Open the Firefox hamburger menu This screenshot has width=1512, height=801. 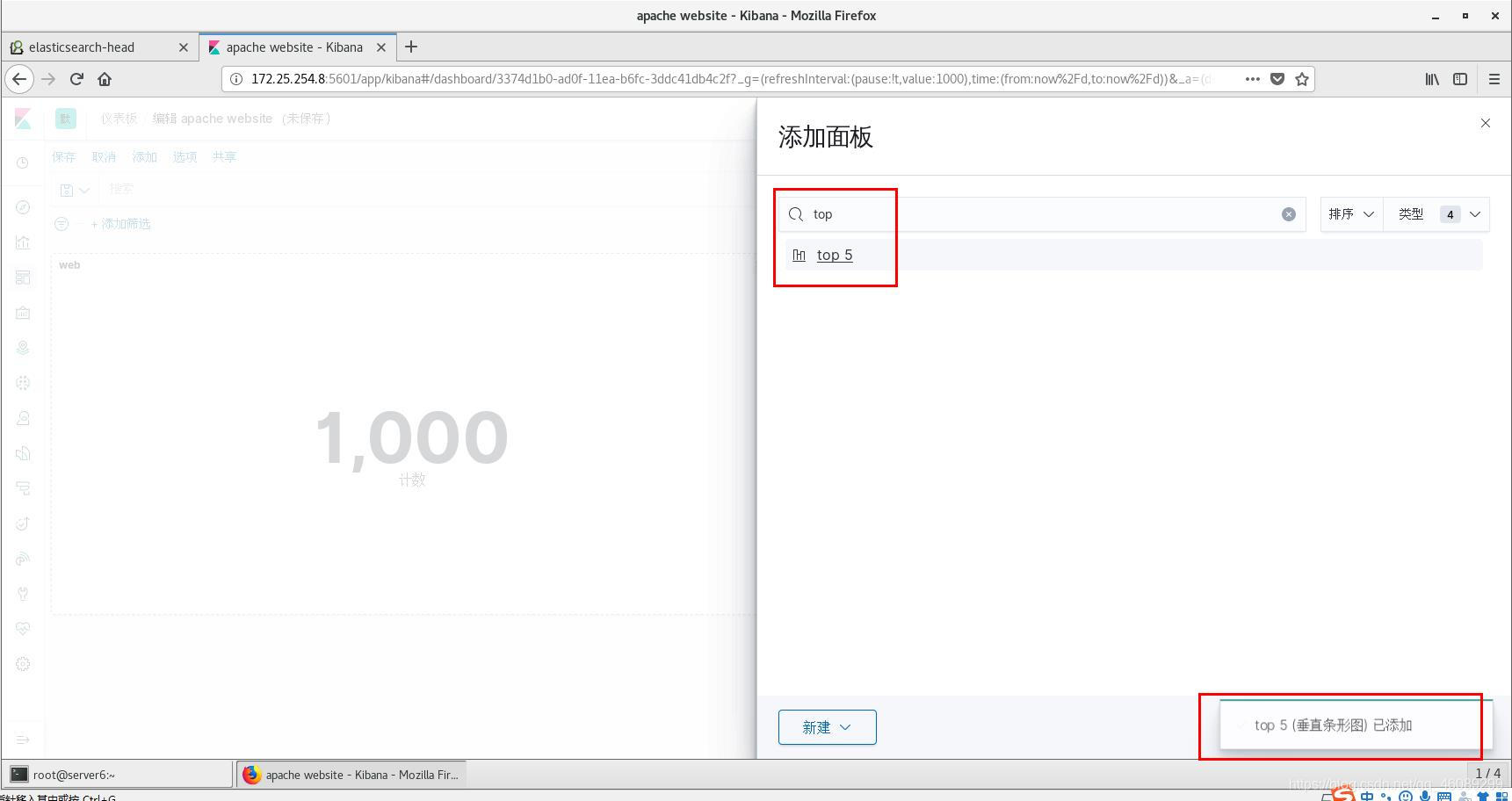(x=1494, y=79)
